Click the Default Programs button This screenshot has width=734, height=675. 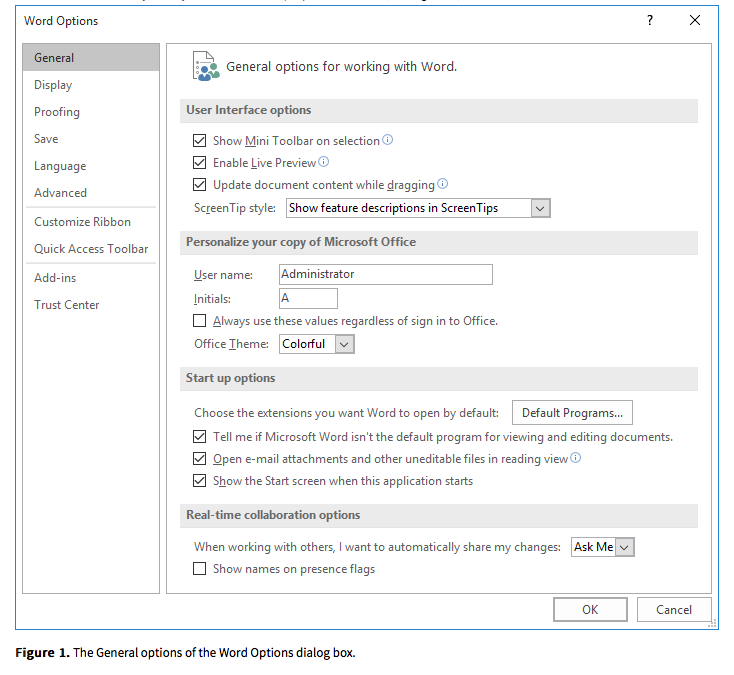[x=572, y=413]
